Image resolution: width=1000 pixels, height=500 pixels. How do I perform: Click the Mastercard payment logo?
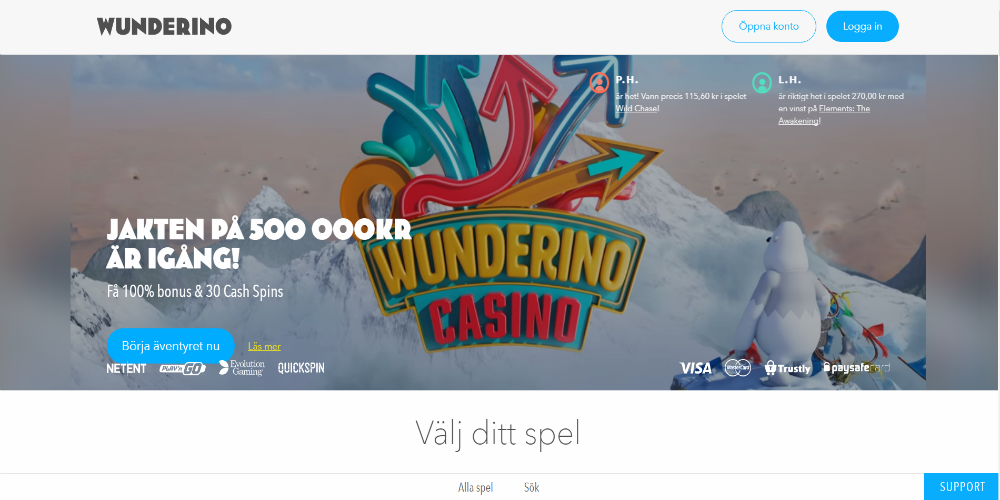[737, 368]
